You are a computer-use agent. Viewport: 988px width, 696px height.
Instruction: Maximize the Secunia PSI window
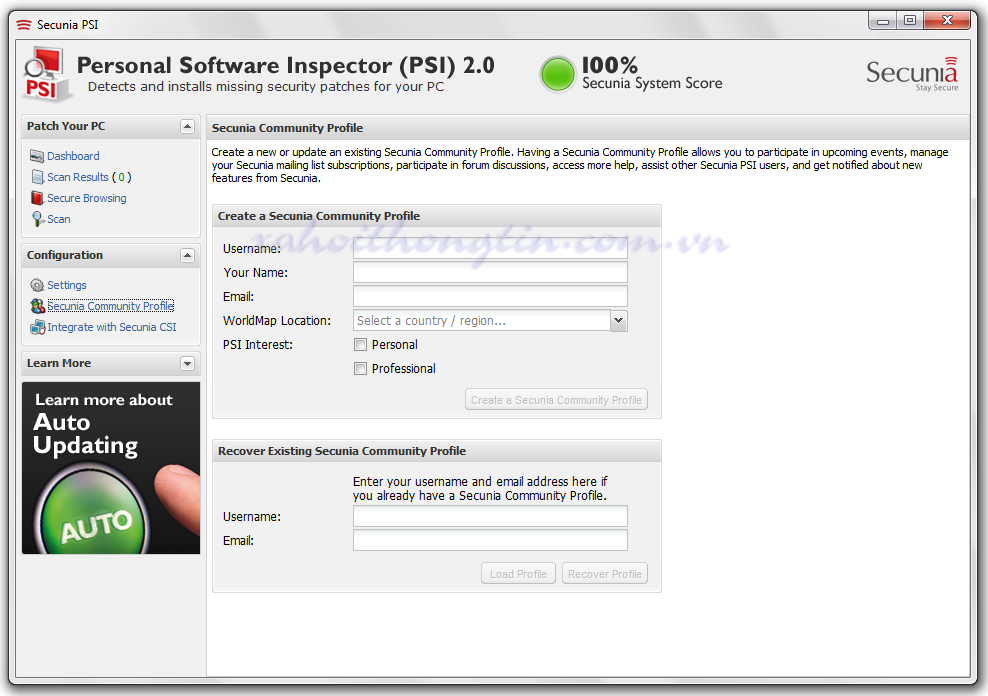[910, 21]
